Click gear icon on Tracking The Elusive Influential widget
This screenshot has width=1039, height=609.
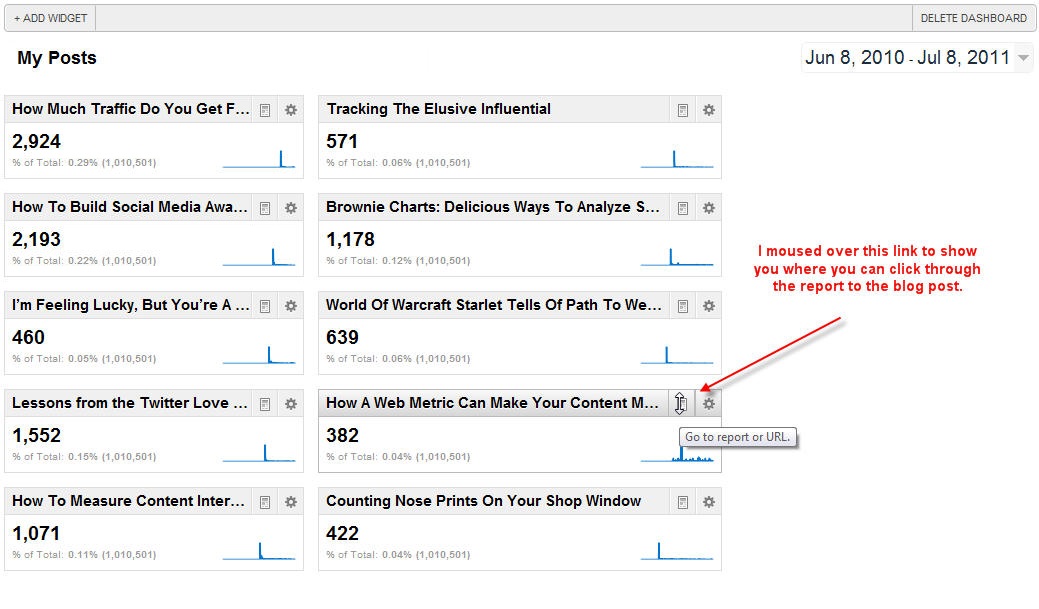coord(708,110)
